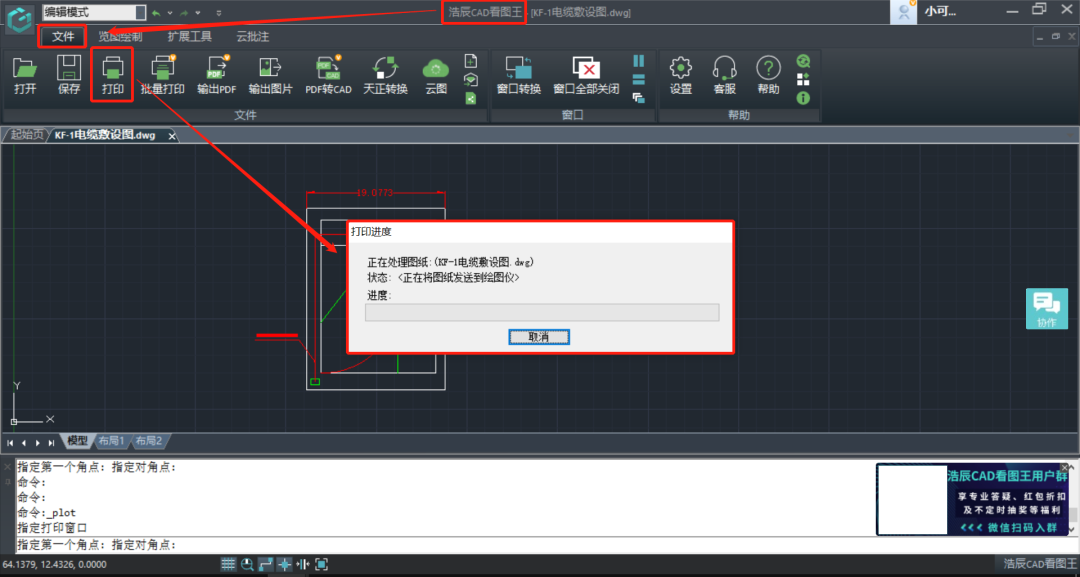This screenshot has height=577, width=1080.
Task: Open the 设置 settings panel dropdown
Action: click(x=681, y=75)
